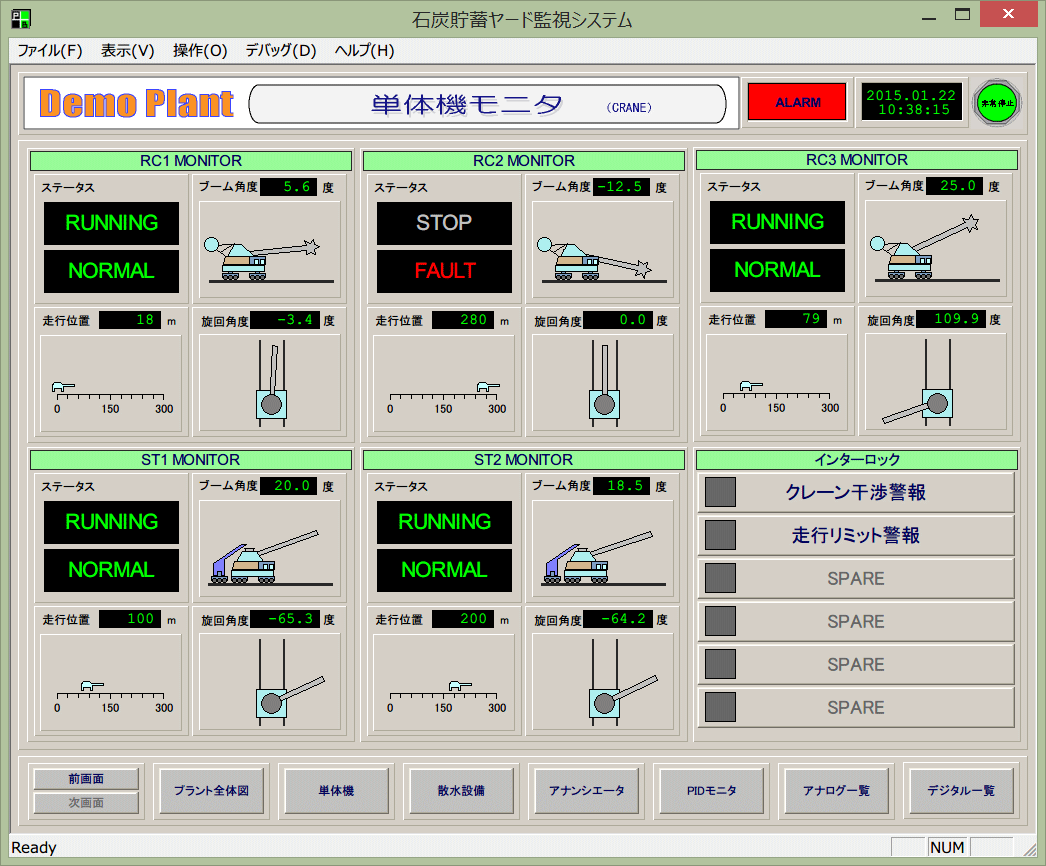Click RC3 slewing angle top-view icon
This screenshot has width=1046, height=866.
918,383
